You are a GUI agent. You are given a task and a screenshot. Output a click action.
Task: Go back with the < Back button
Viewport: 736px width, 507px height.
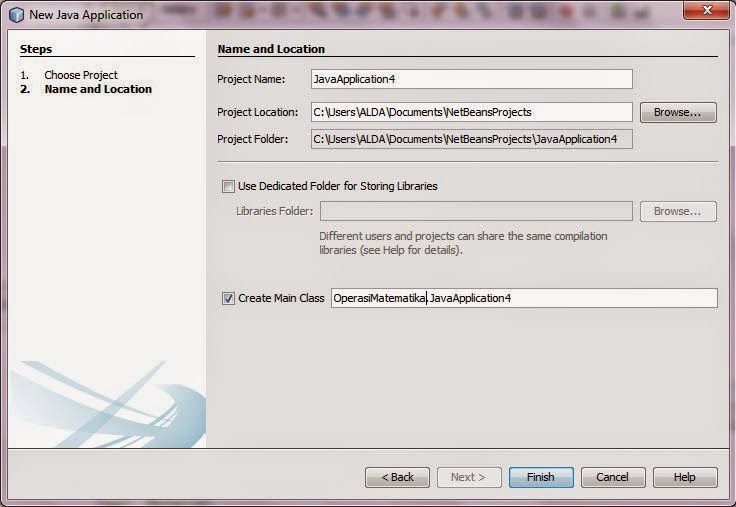[397, 477]
